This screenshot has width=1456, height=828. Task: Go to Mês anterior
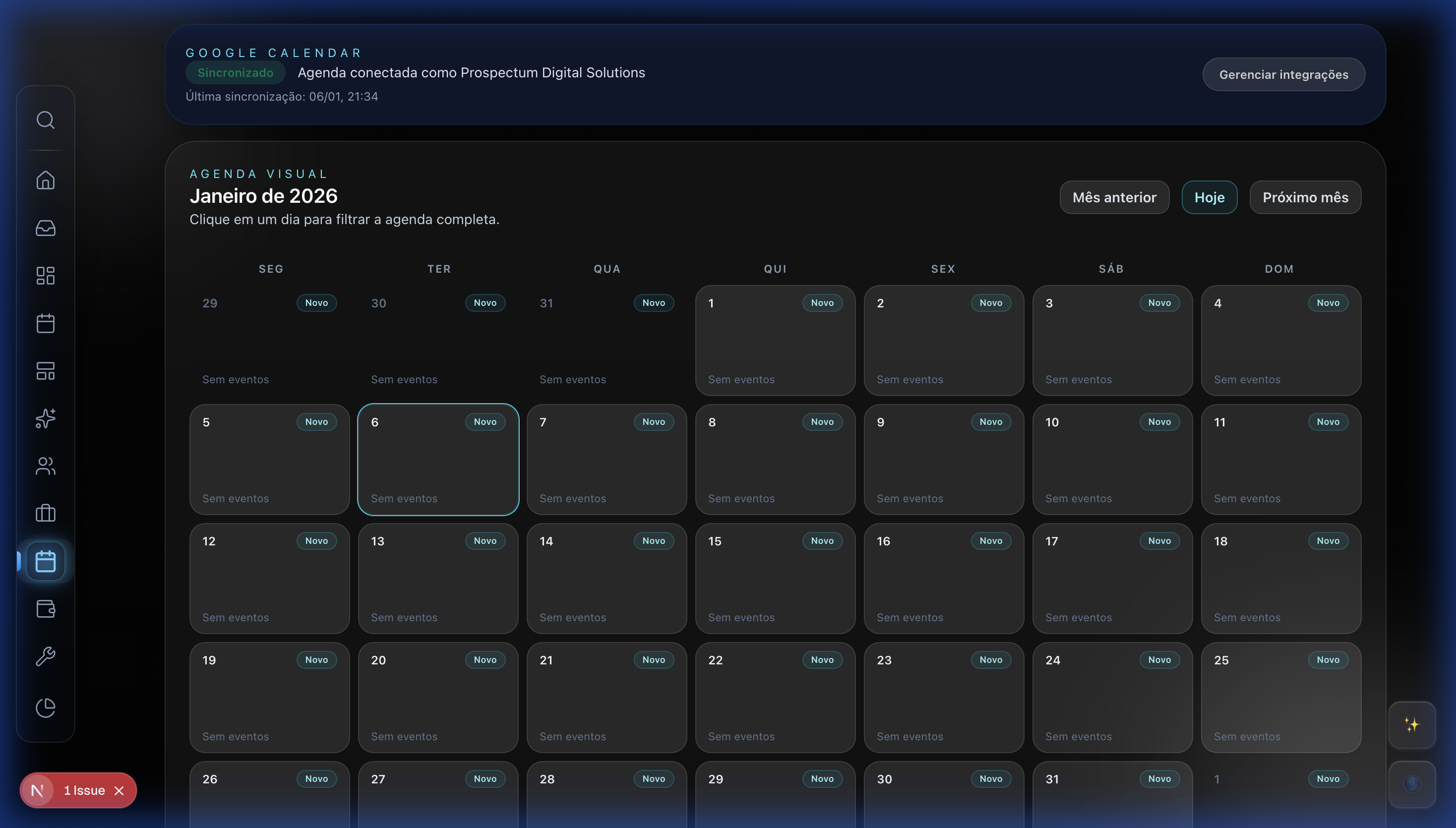click(1114, 197)
